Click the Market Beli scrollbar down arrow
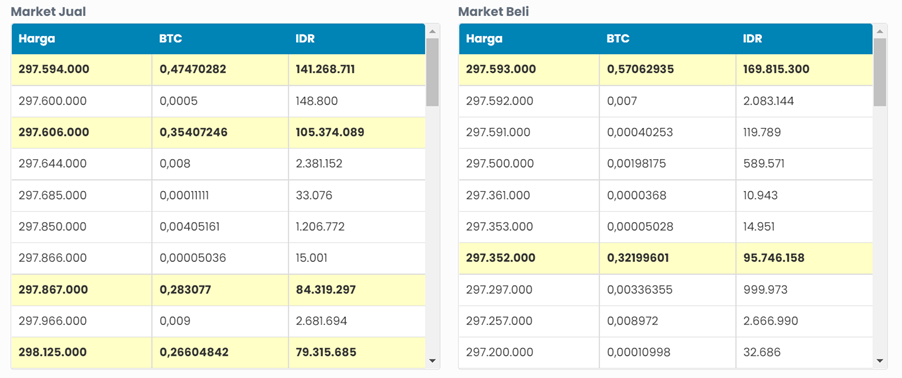 tap(880, 361)
